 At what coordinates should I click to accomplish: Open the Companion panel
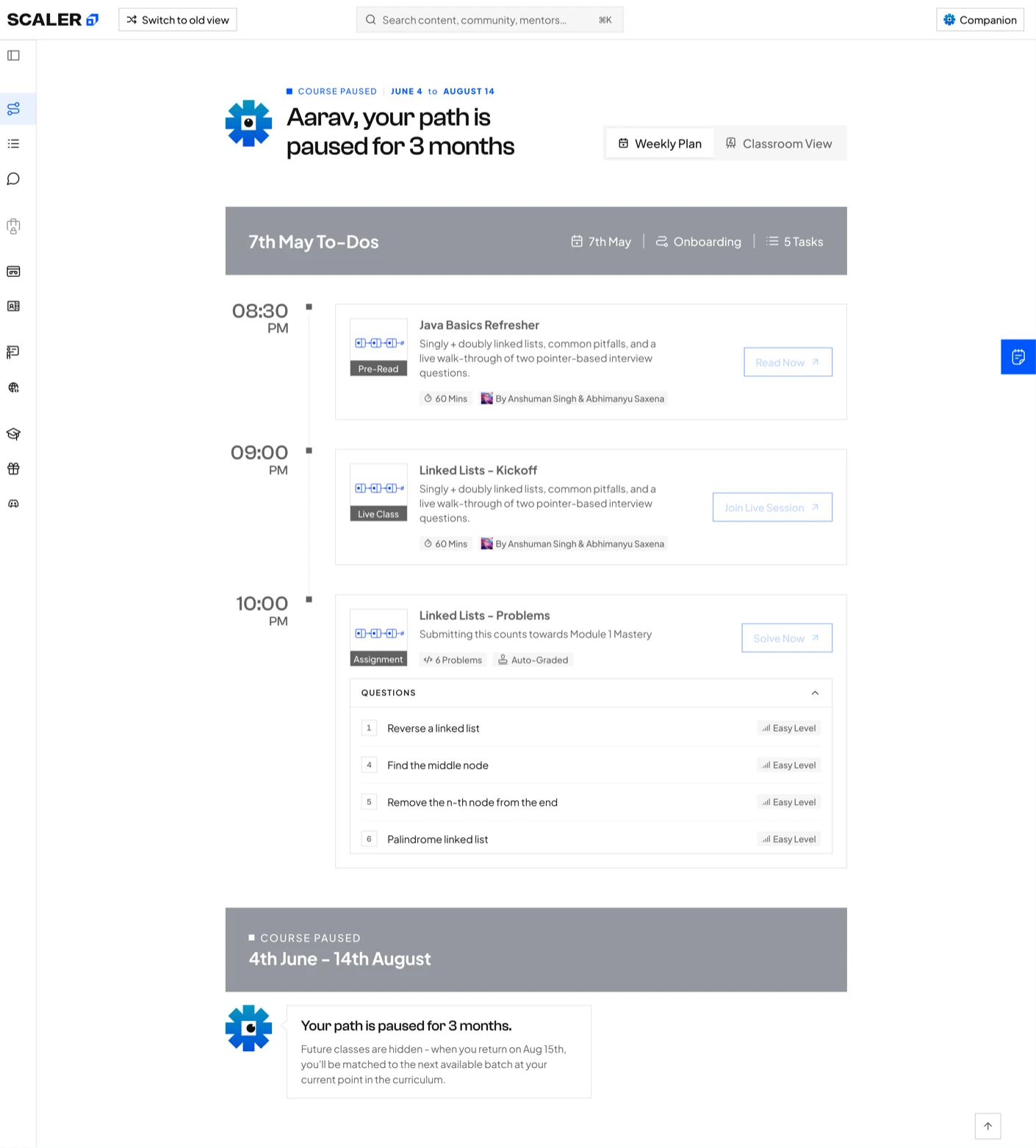tap(980, 20)
